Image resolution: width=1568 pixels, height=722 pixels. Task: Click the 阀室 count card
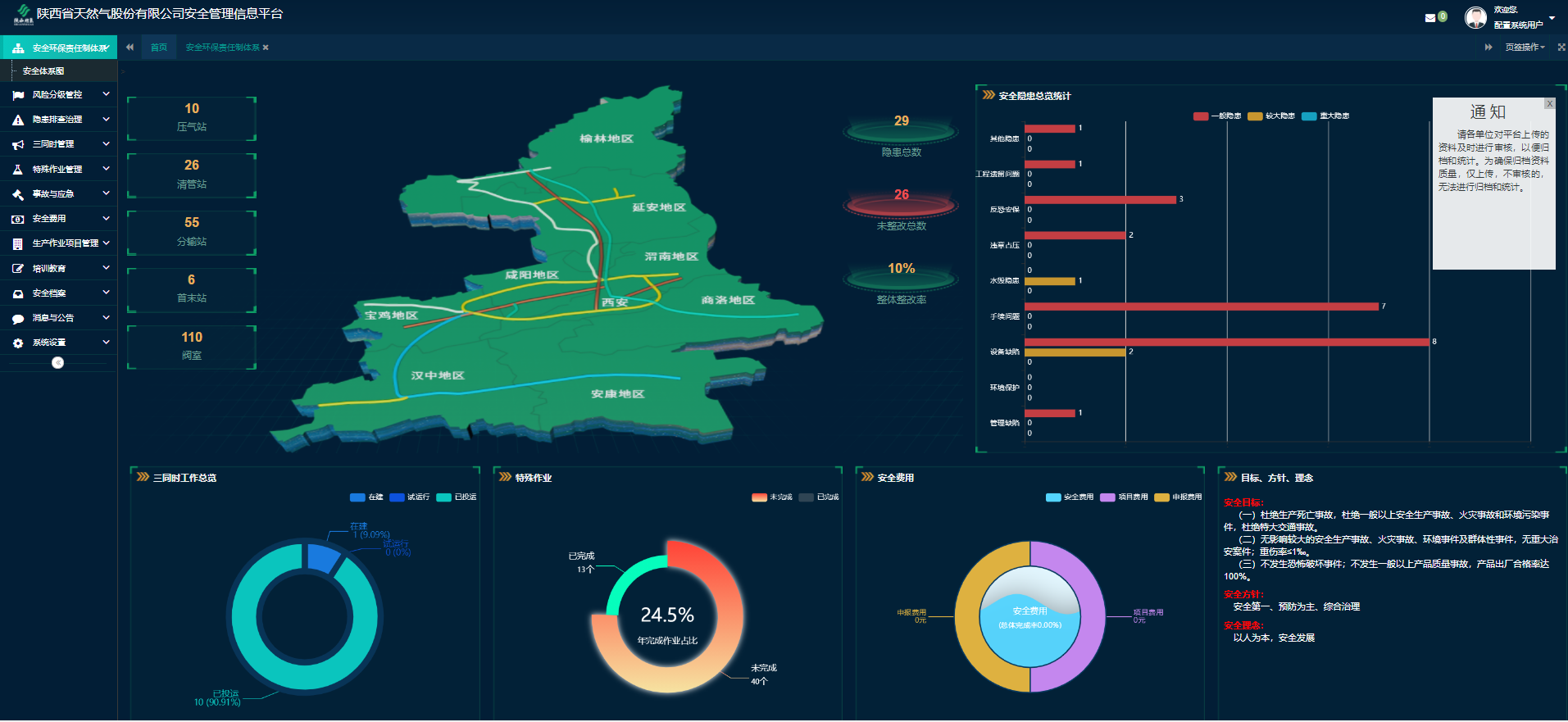(x=192, y=347)
